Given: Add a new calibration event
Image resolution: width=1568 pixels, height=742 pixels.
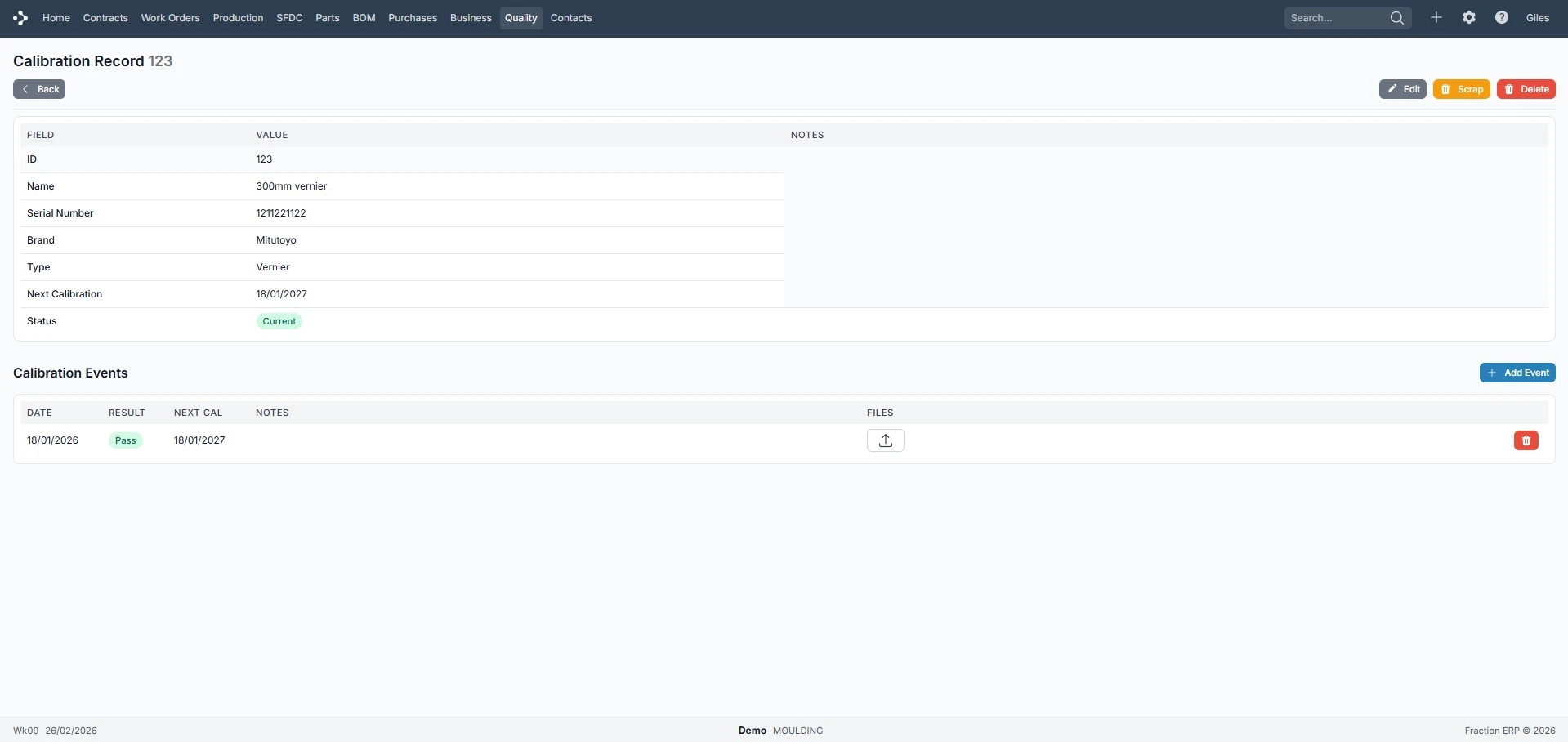Looking at the screenshot, I should coord(1517,373).
